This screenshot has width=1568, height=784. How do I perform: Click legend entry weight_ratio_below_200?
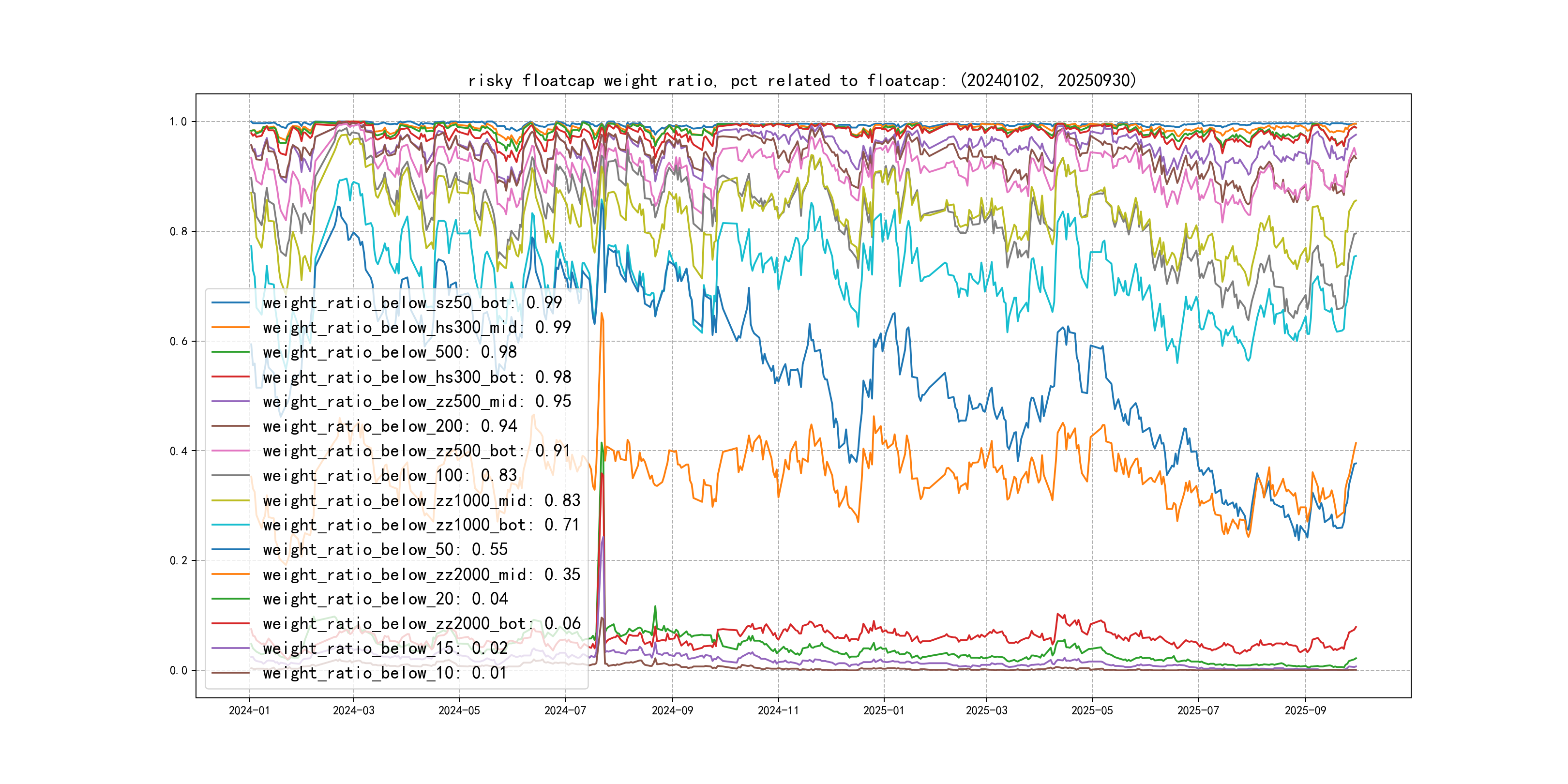pos(390,426)
